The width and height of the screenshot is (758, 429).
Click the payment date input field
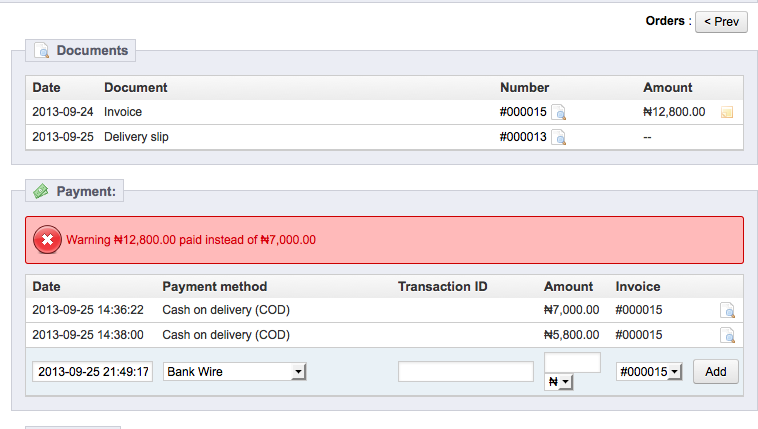[x=92, y=372]
